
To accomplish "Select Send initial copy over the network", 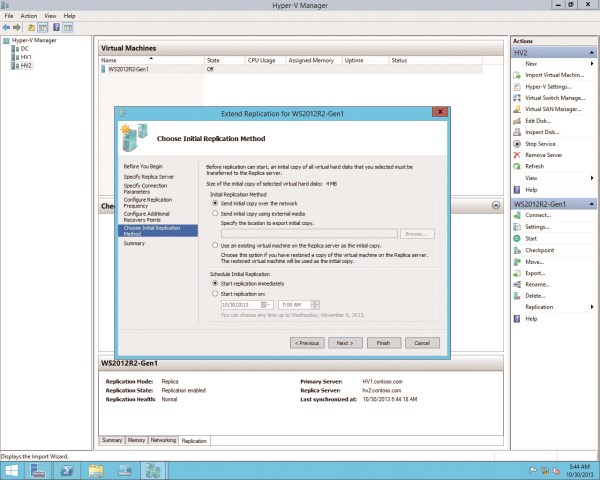I will click(x=215, y=203).
